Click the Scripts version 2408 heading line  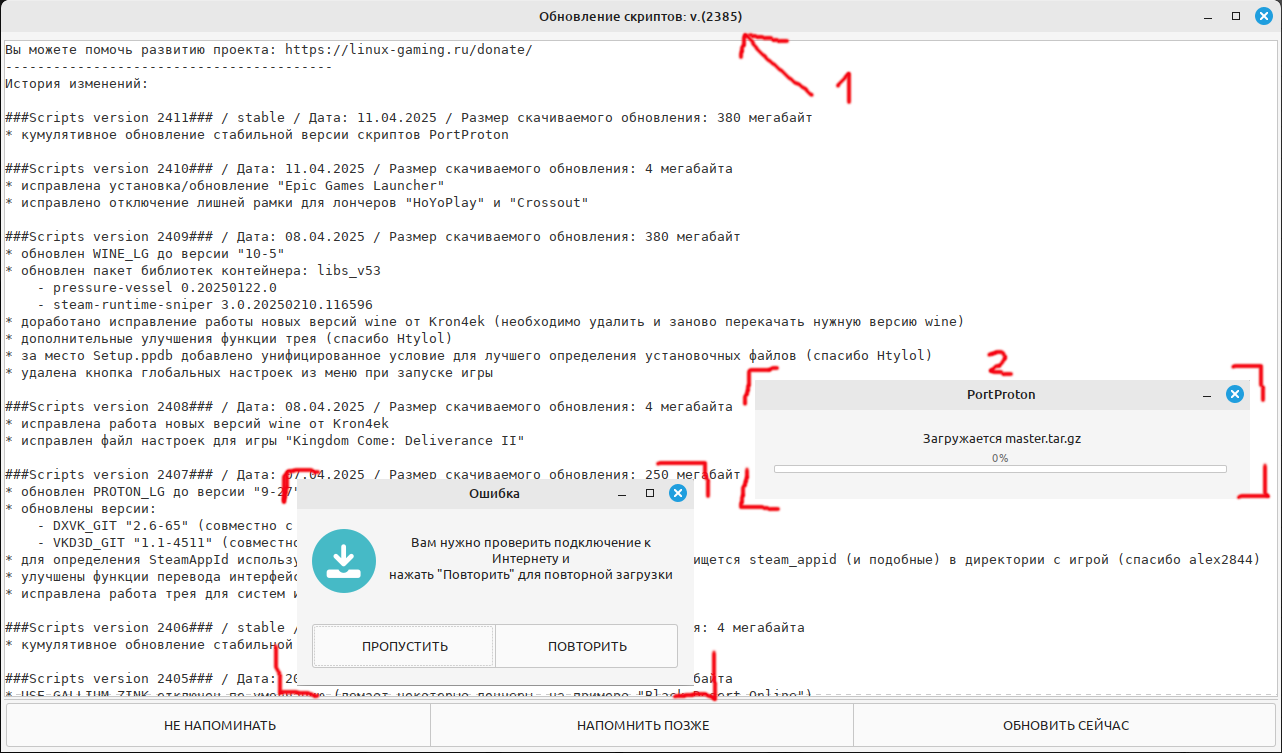click(369, 407)
